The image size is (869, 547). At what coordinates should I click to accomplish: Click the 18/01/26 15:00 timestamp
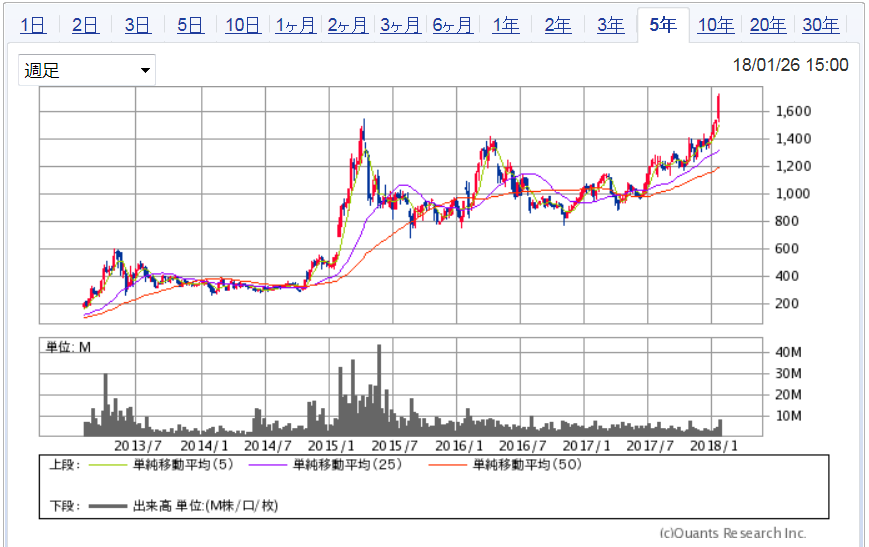tap(790, 65)
